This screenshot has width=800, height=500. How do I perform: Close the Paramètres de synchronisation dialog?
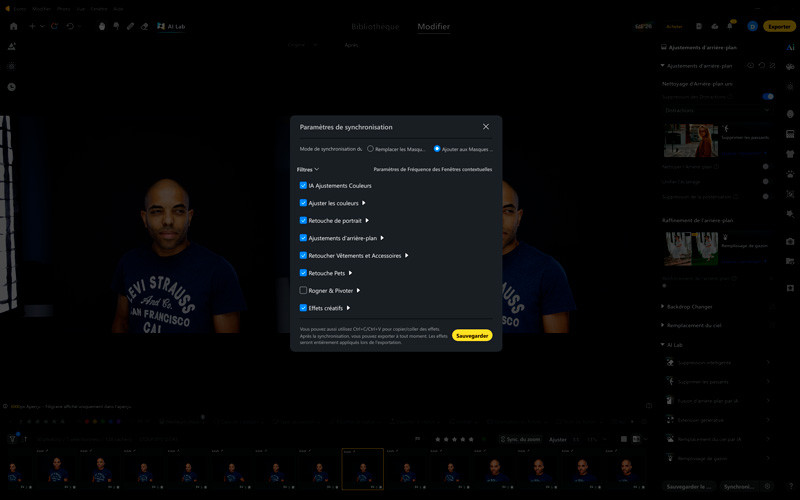486,127
